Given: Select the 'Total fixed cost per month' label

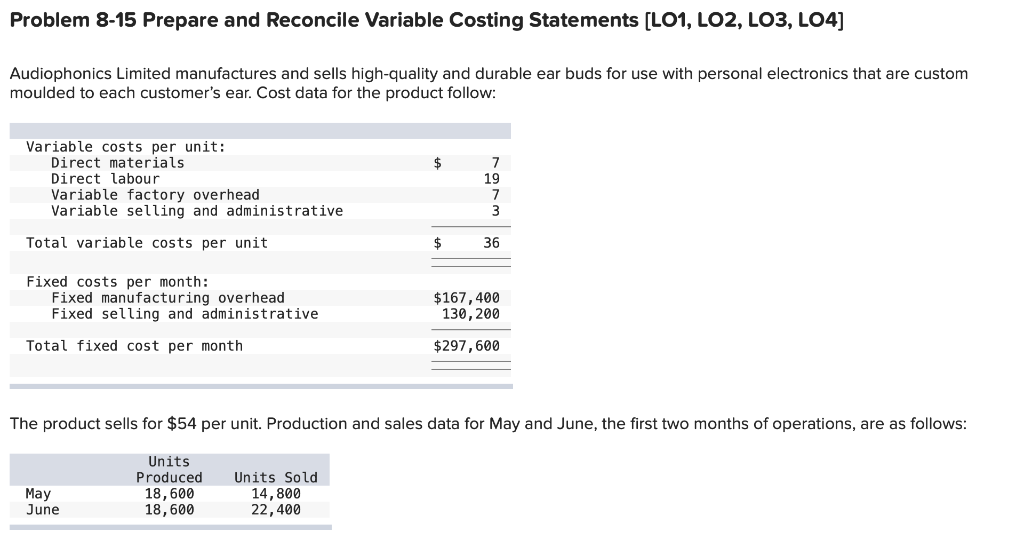Looking at the screenshot, I should point(135,346).
